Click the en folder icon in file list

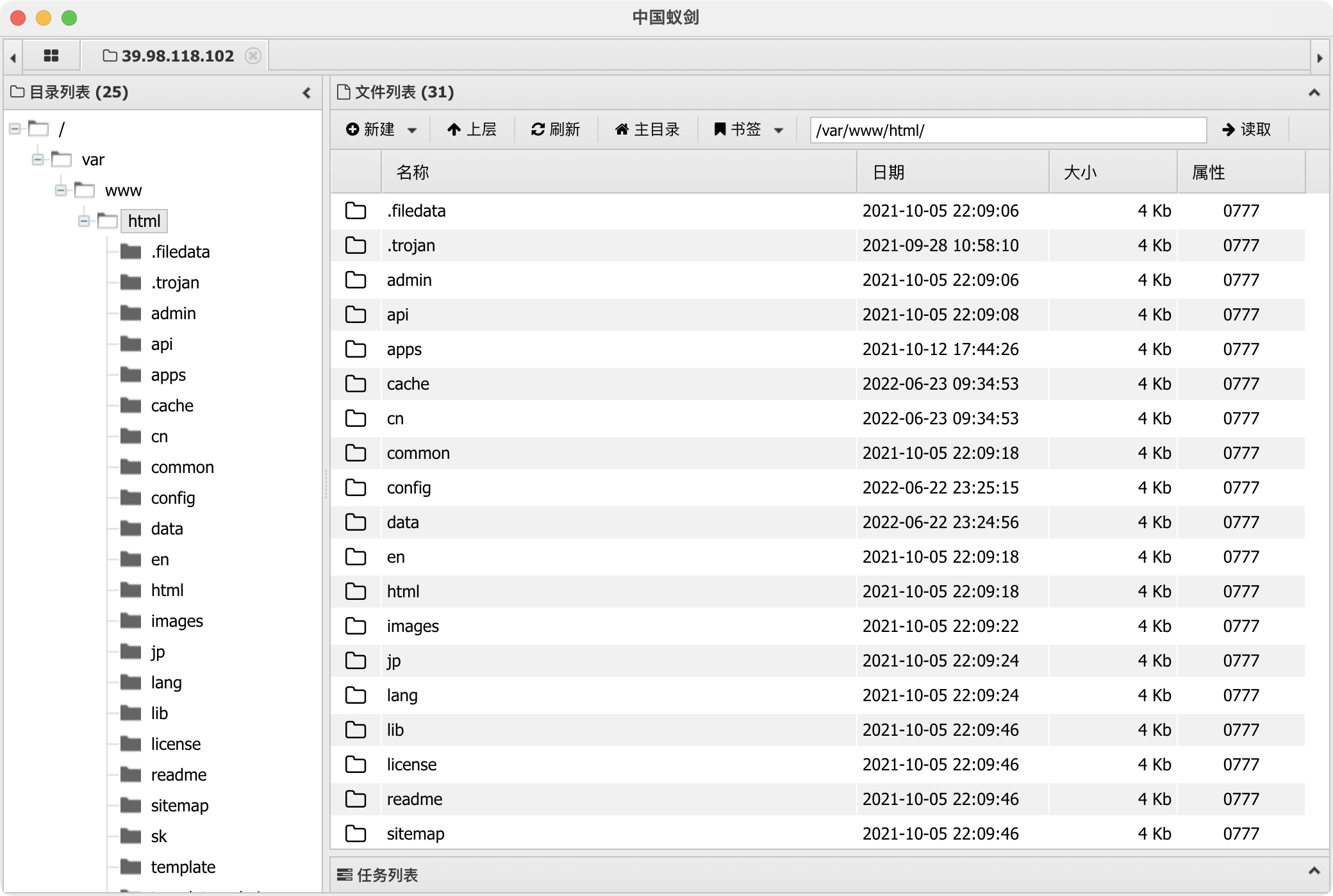click(x=356, y=557)
